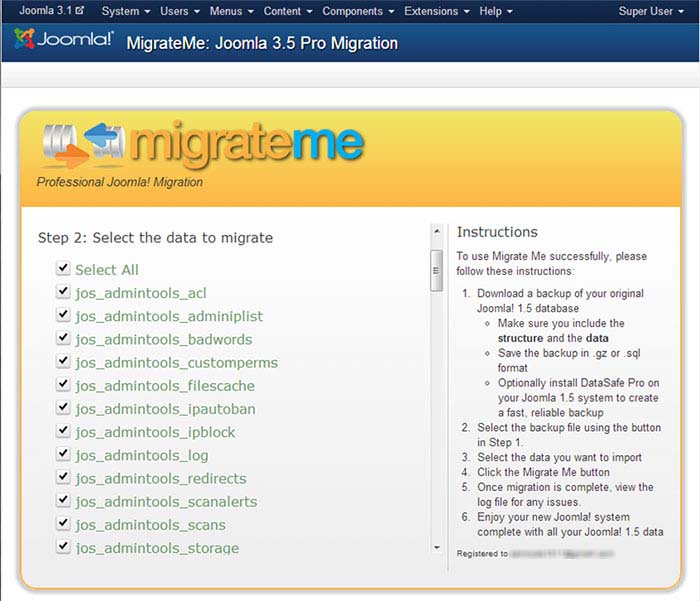This screenshot has width=700, height=601.
Task: Toggle the Select All checkbox
Action: point(63,268)
